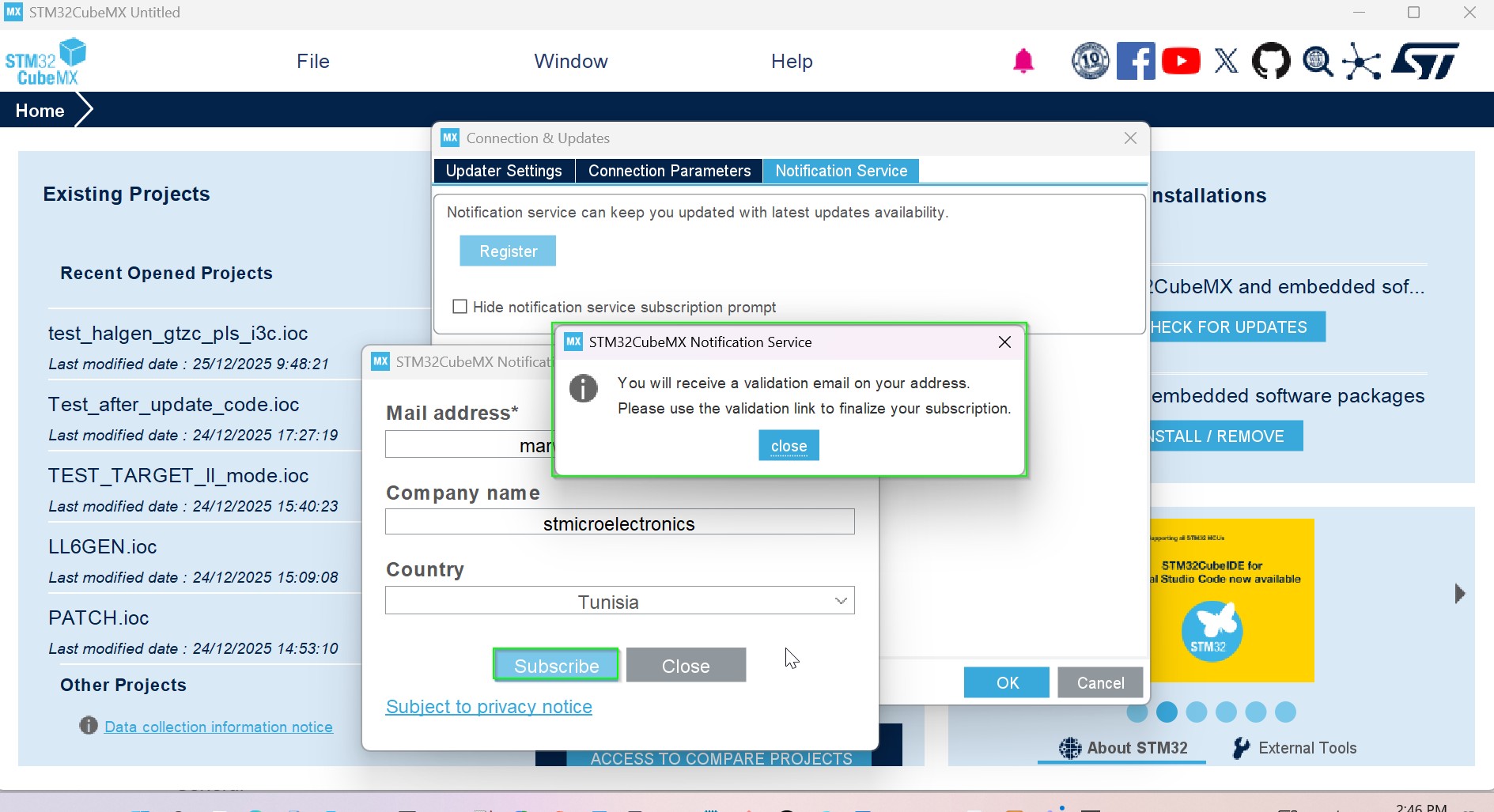Click the INSTALL / REMOVE button
The image size is (1494, 812).
coord(1226,436)
